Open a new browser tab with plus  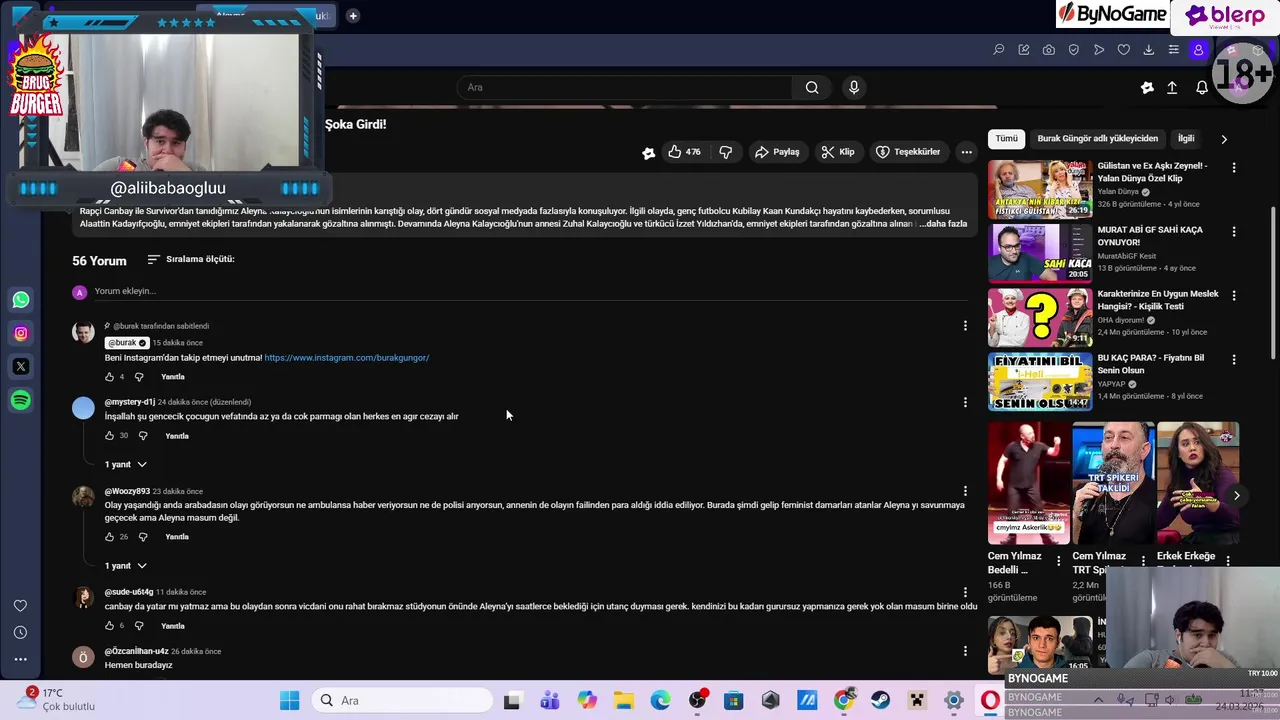(353, 16)
